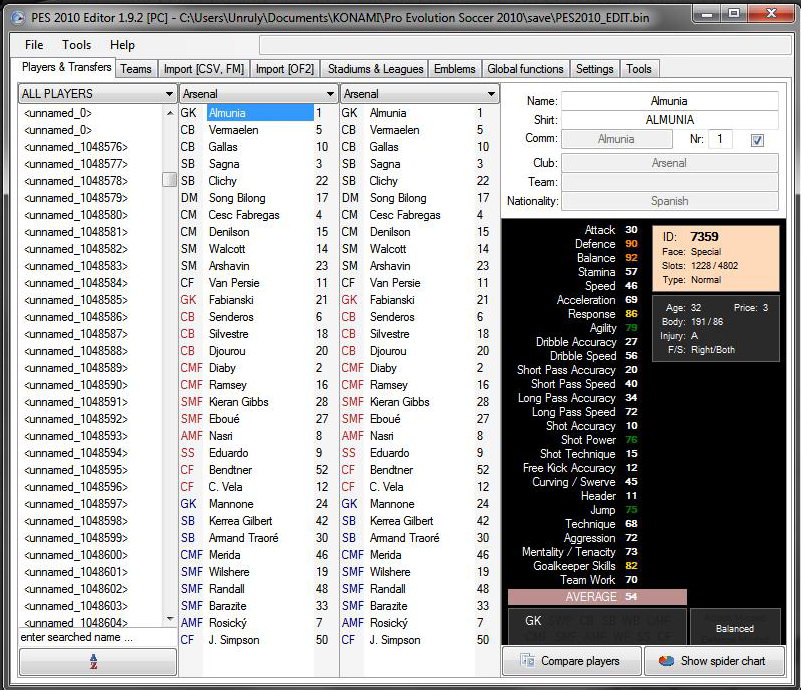Open the ALL PLAYERS dropdown
This screenshot has width=801, height=690.
(97, 94)
